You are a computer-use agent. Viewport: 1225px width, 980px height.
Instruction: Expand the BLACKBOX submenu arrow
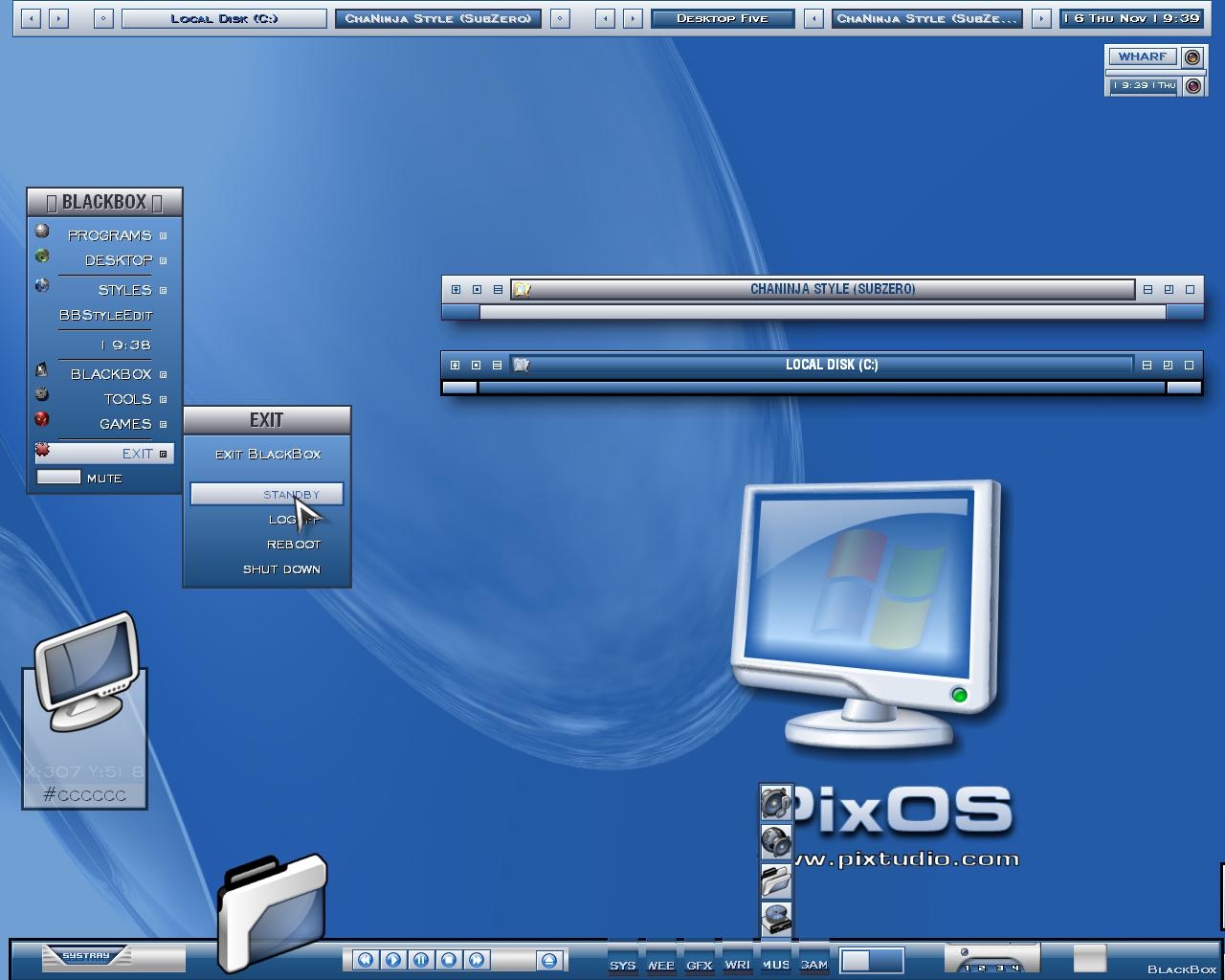[163, 374]
